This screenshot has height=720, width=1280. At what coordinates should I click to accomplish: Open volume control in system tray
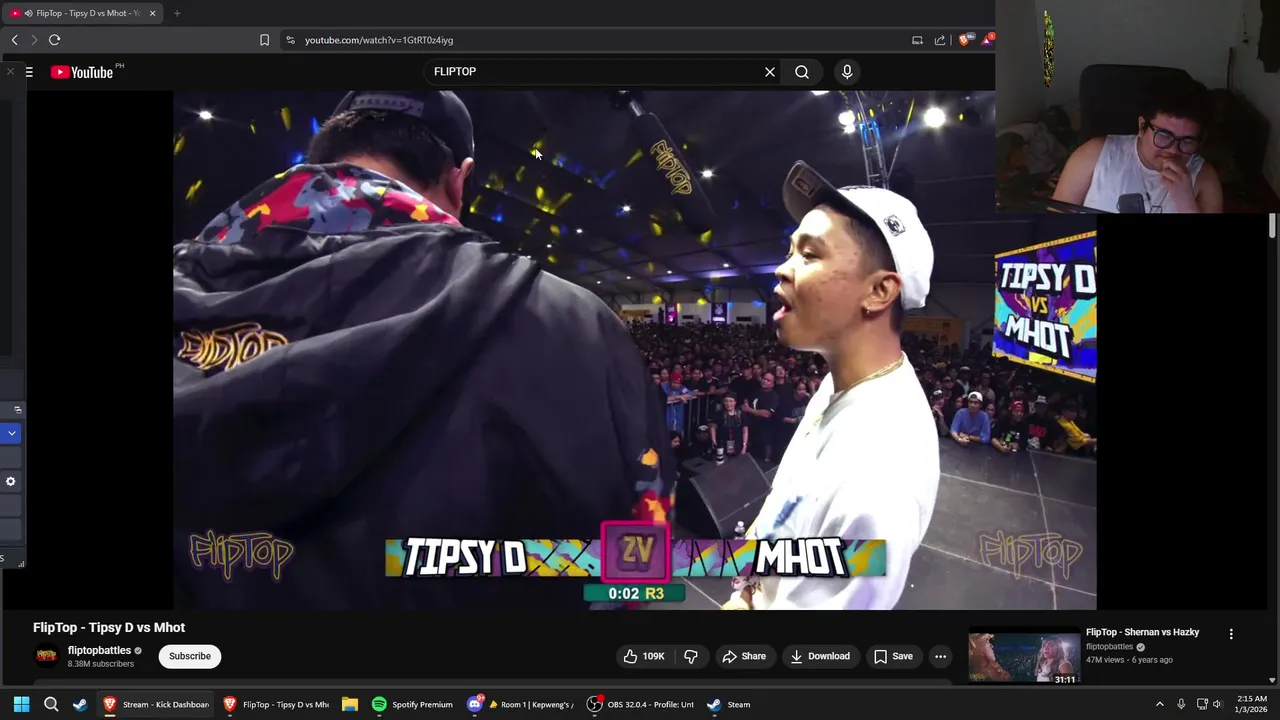(1217, 704)
